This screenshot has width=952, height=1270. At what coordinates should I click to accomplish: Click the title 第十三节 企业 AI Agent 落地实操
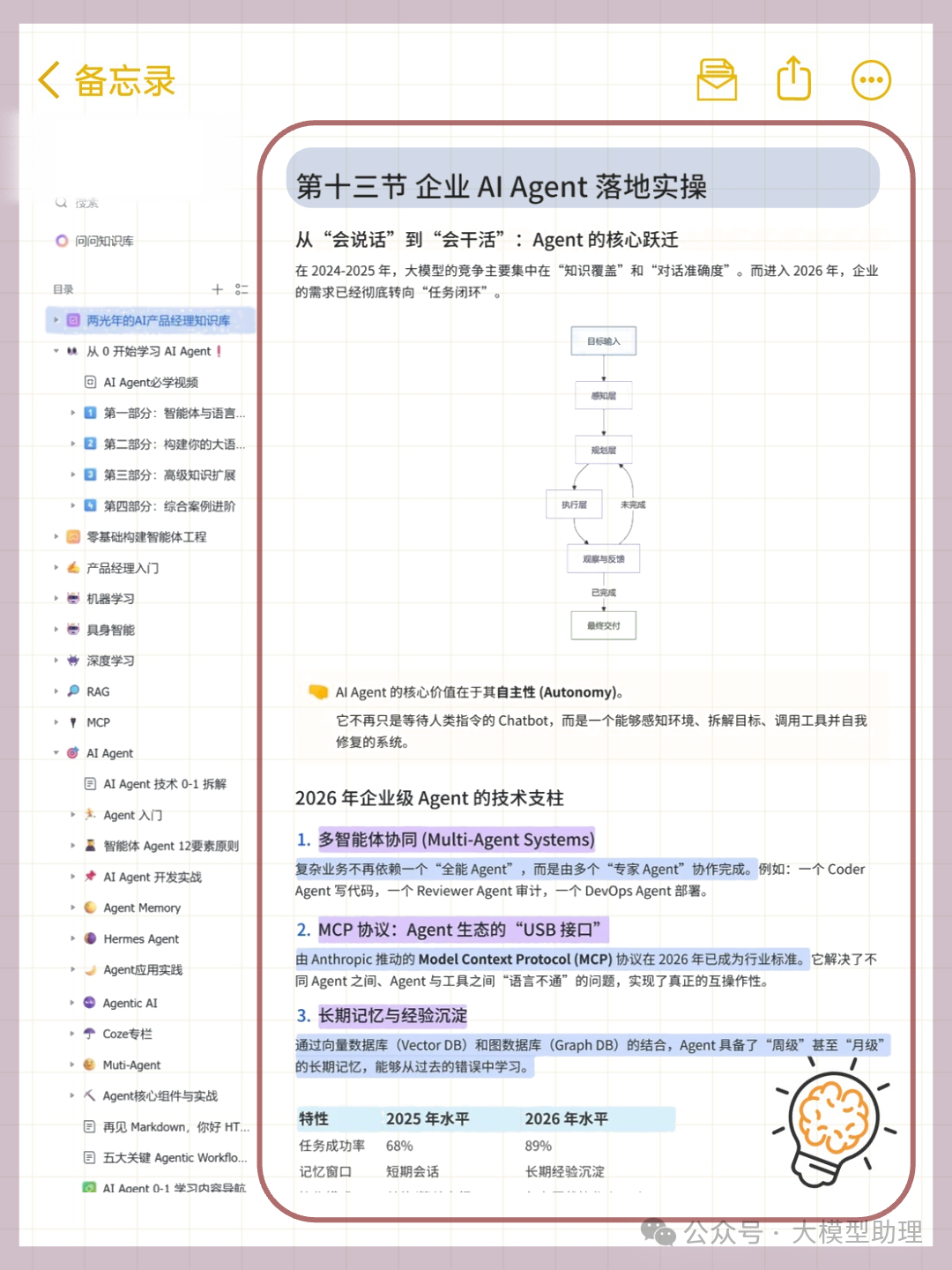point(502,186)
